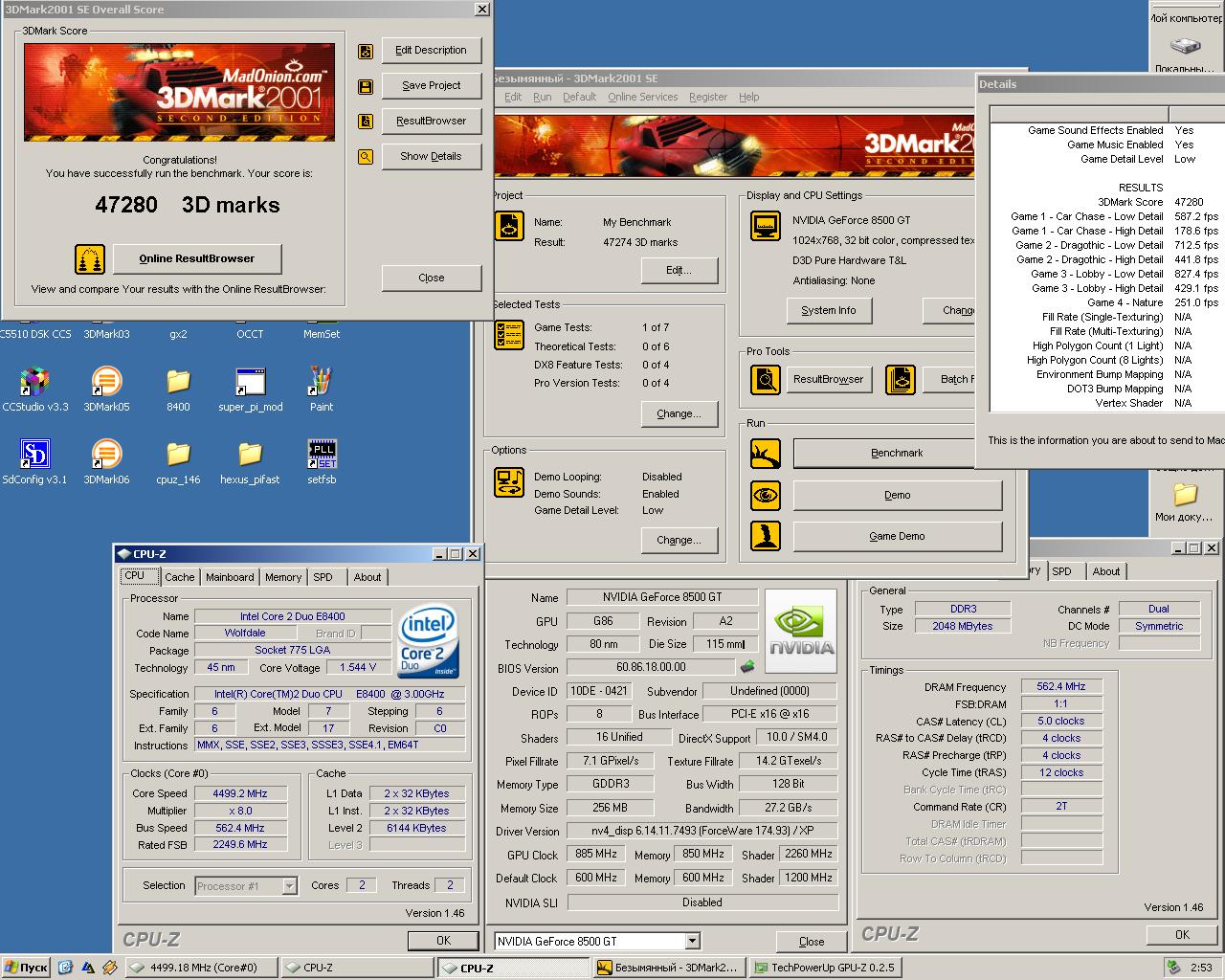
Task: Open the CCStudio v3.3 desktop icon
Action: point(34,382)
